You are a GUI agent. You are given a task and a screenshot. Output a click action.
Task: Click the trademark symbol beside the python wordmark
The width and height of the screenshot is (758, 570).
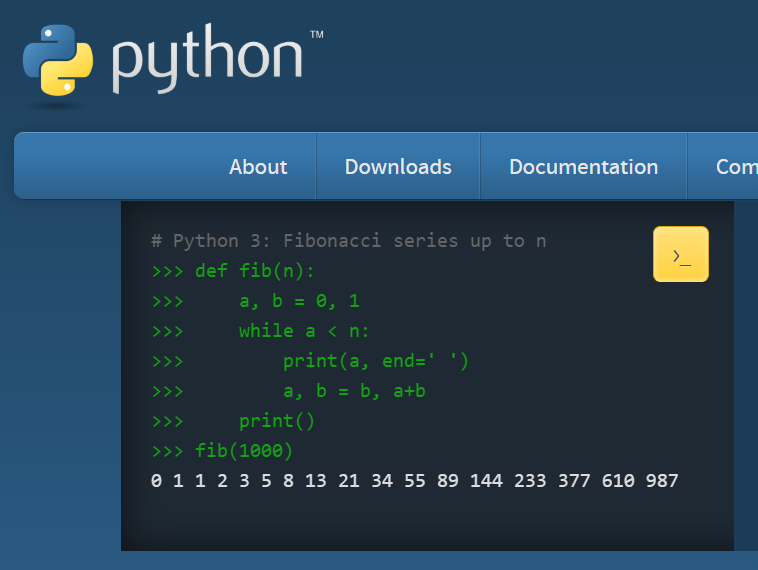click(316, 35)
